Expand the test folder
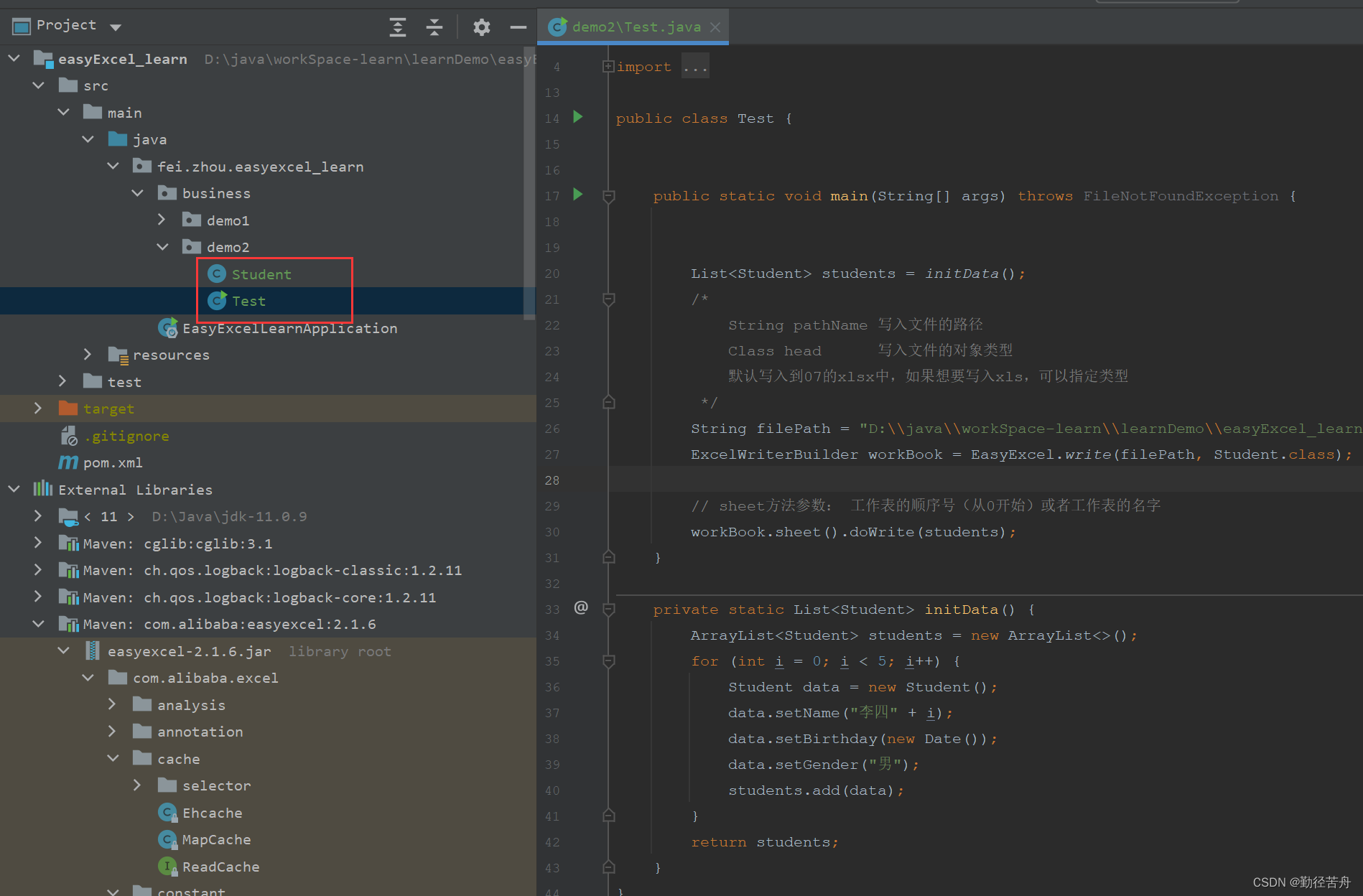The image size is (1363, 896). tap(62, 381)
